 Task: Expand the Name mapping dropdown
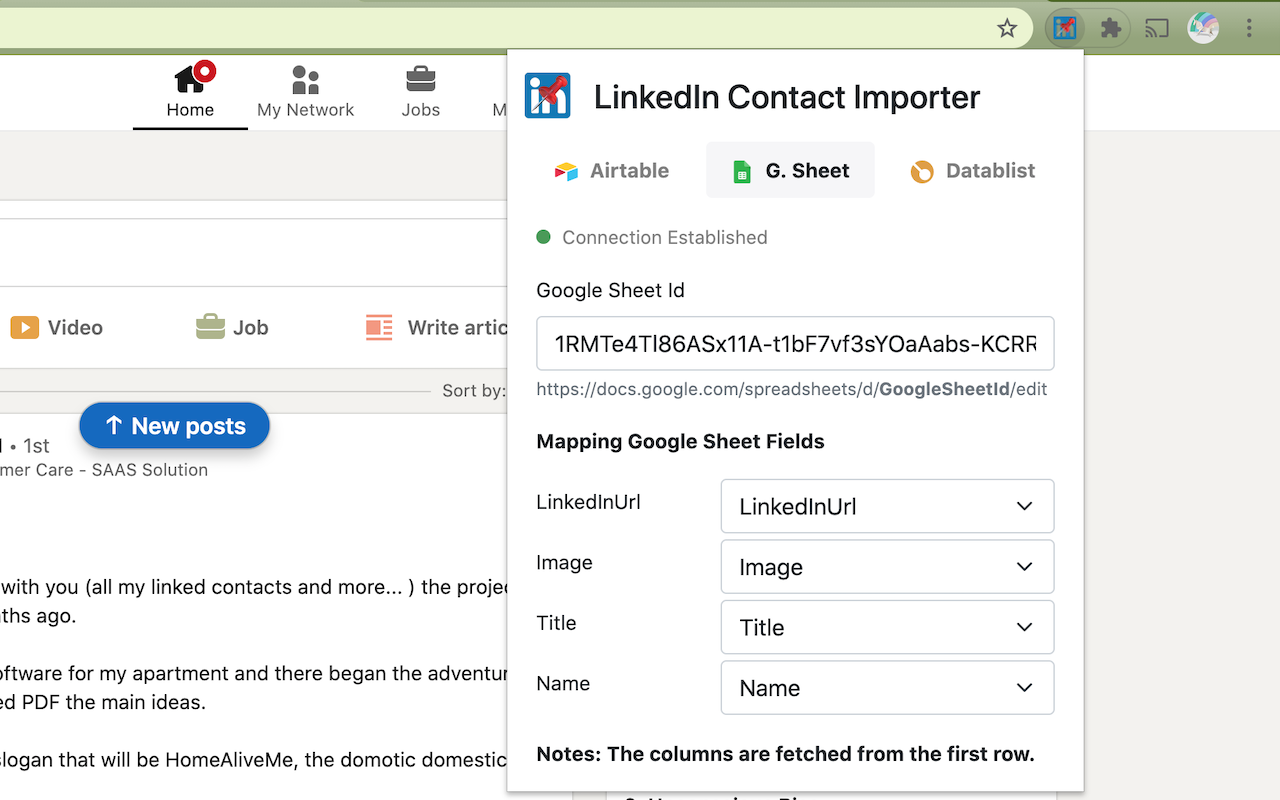tap(887, 688)
